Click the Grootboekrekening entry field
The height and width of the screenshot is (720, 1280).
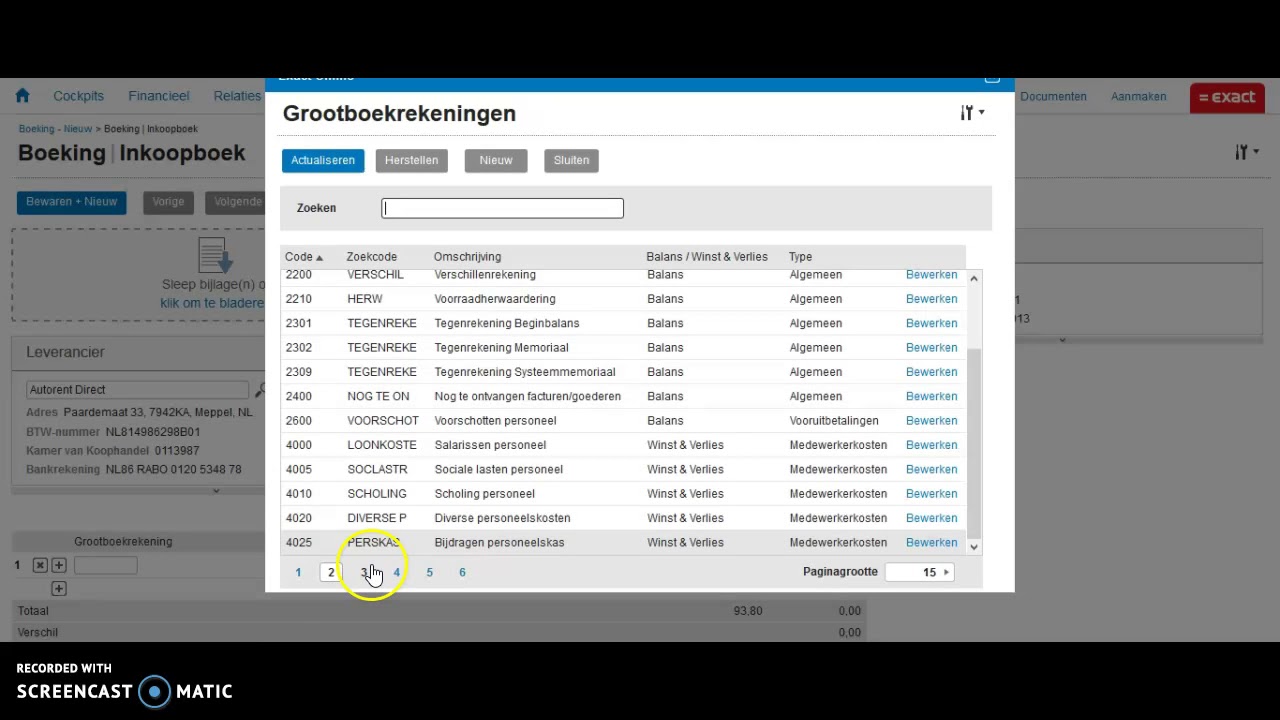[105, 565]
